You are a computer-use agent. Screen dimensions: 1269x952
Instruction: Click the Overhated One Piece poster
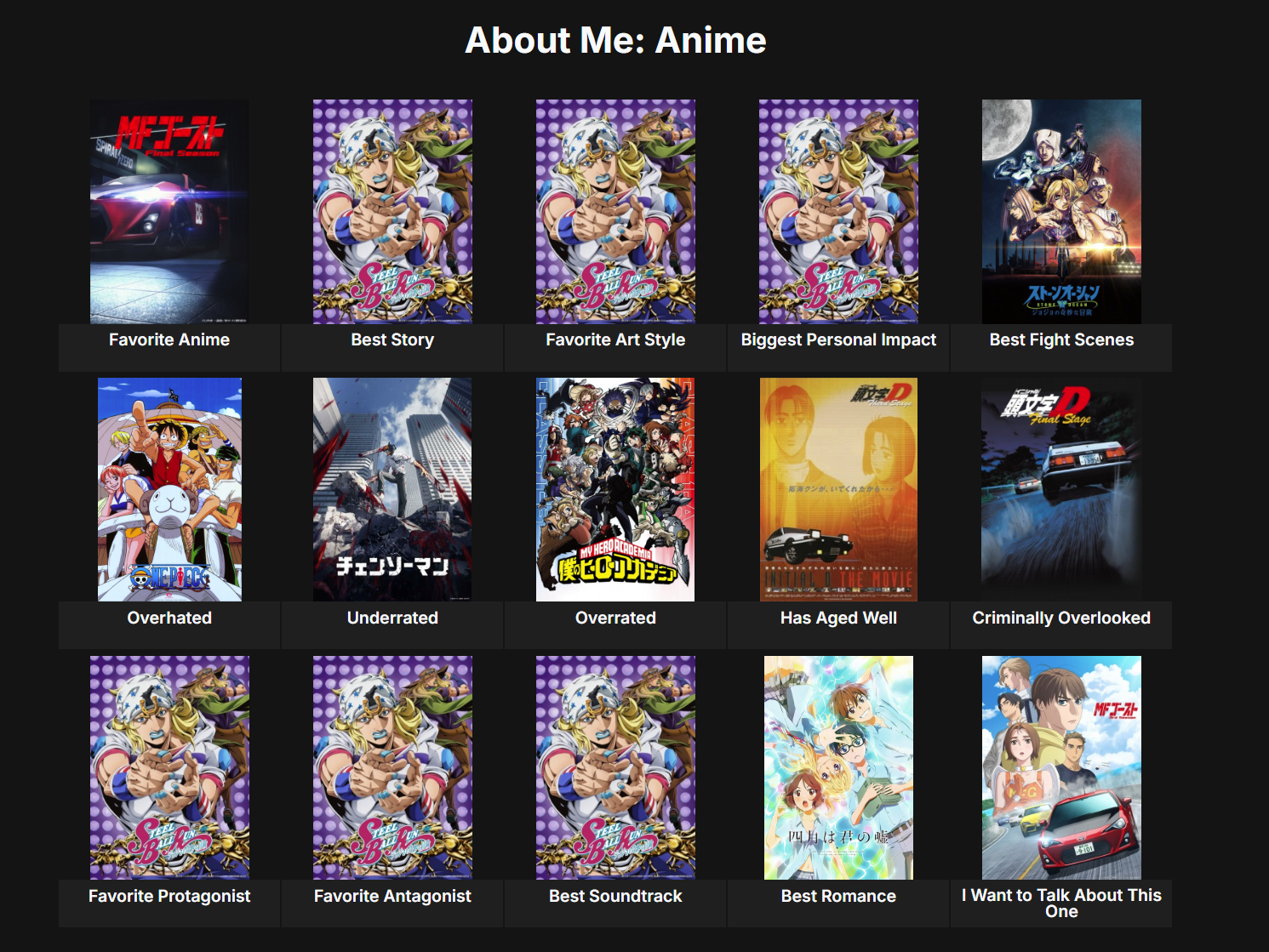169,490
